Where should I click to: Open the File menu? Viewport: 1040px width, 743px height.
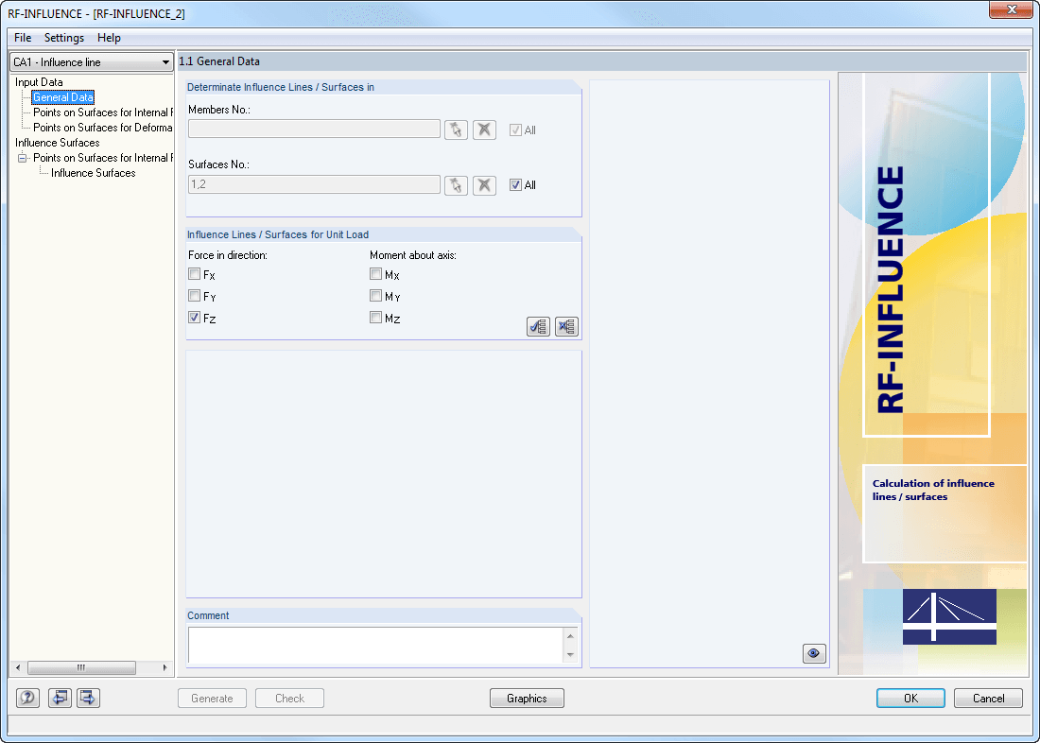tap(23, 38)
